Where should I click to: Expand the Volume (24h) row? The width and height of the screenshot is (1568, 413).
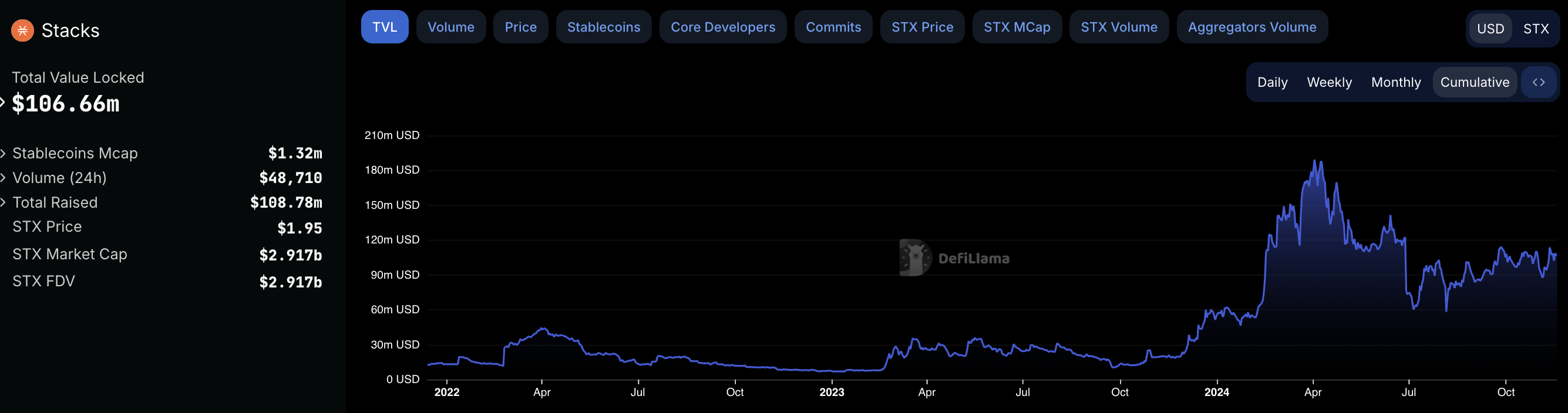pyautogui.click(x=3, y=178)
